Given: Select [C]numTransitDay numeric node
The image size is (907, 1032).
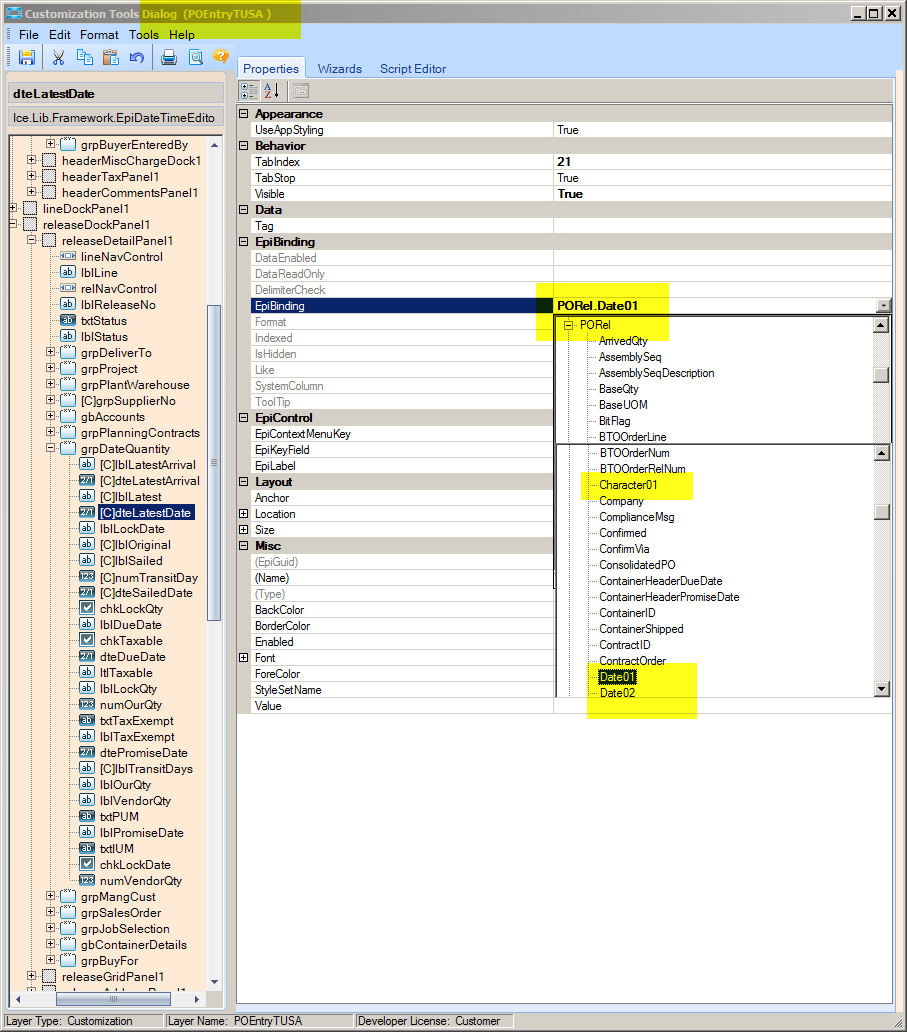Looking at the screenshot, I should [149, 577].
